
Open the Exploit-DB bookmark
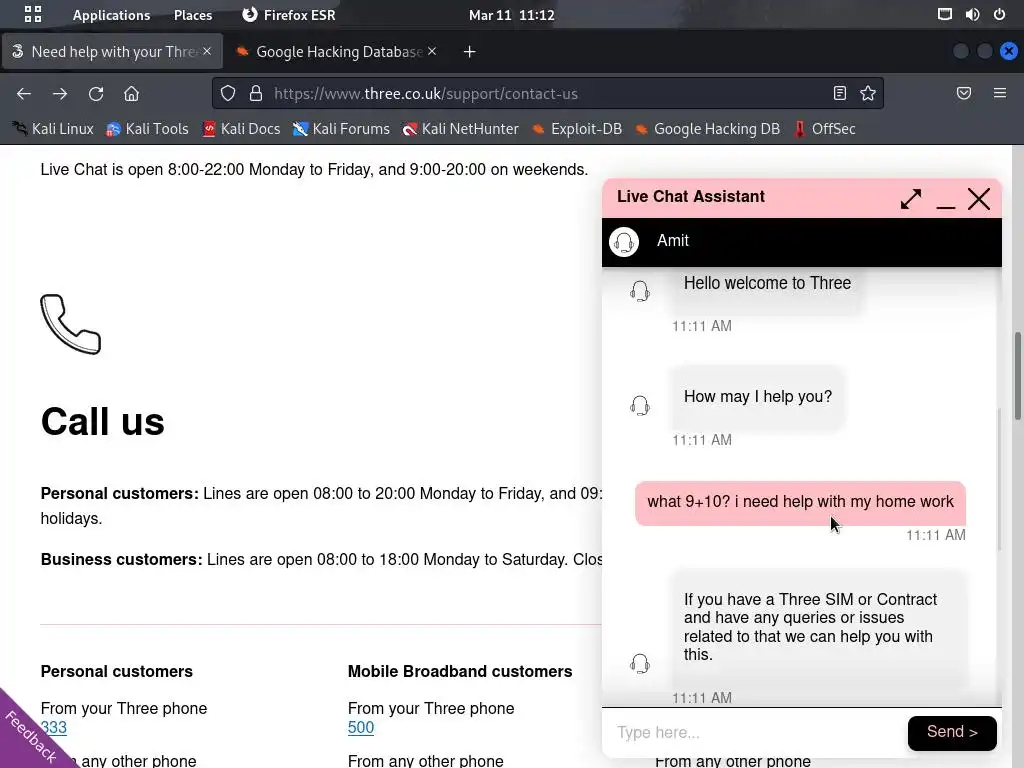pyautogui.click(x=577, y=129)
